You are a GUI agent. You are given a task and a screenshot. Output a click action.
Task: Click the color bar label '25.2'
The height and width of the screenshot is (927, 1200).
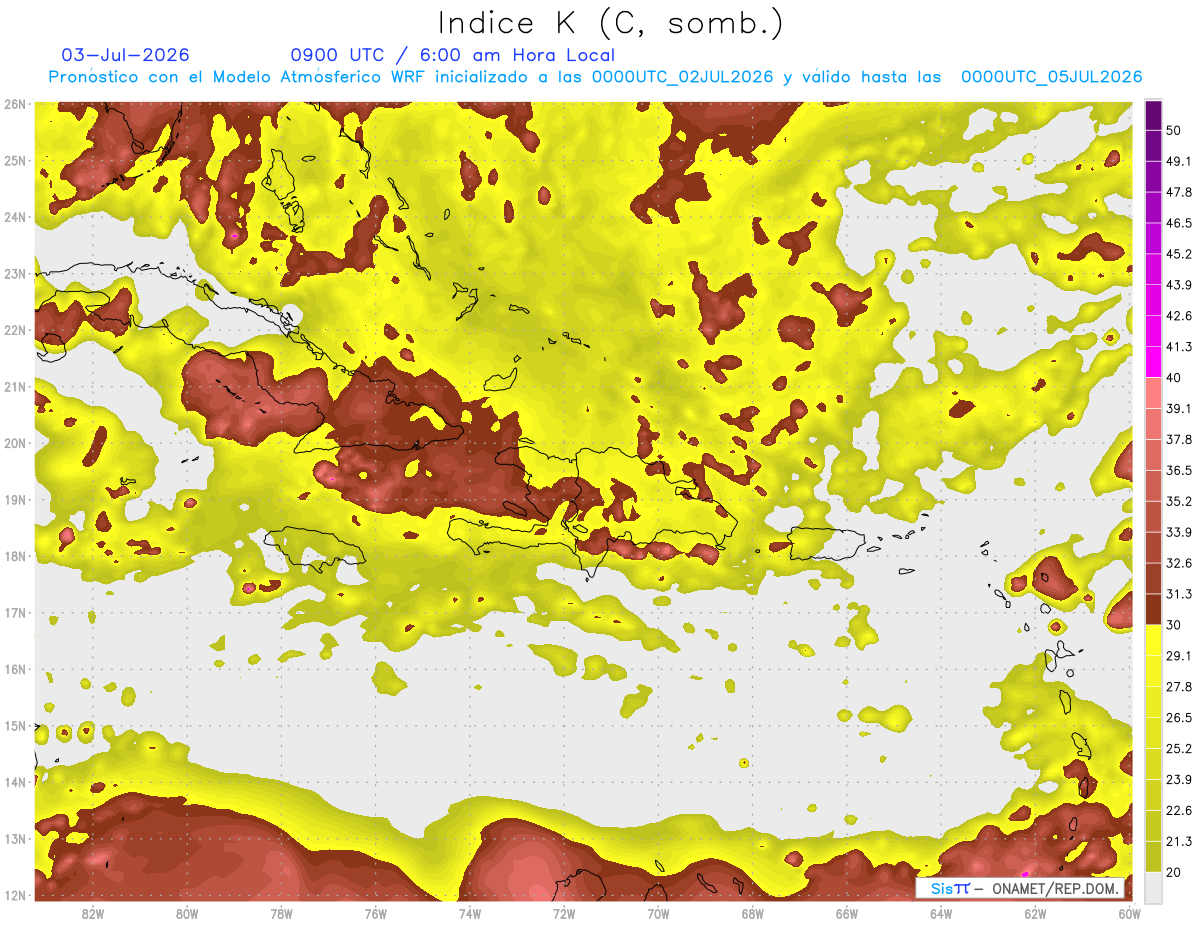pos(1179,749)
